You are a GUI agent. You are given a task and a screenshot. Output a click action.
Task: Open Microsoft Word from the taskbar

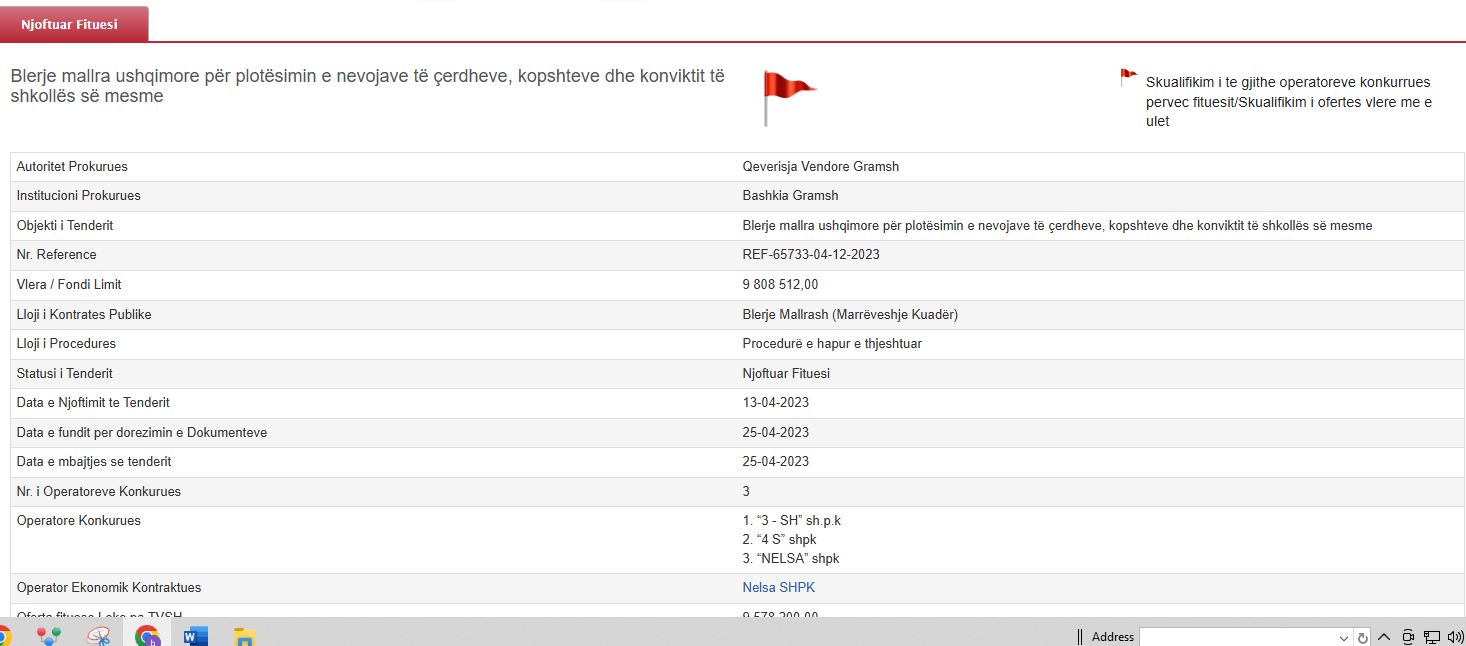click(x=196, y=636)
